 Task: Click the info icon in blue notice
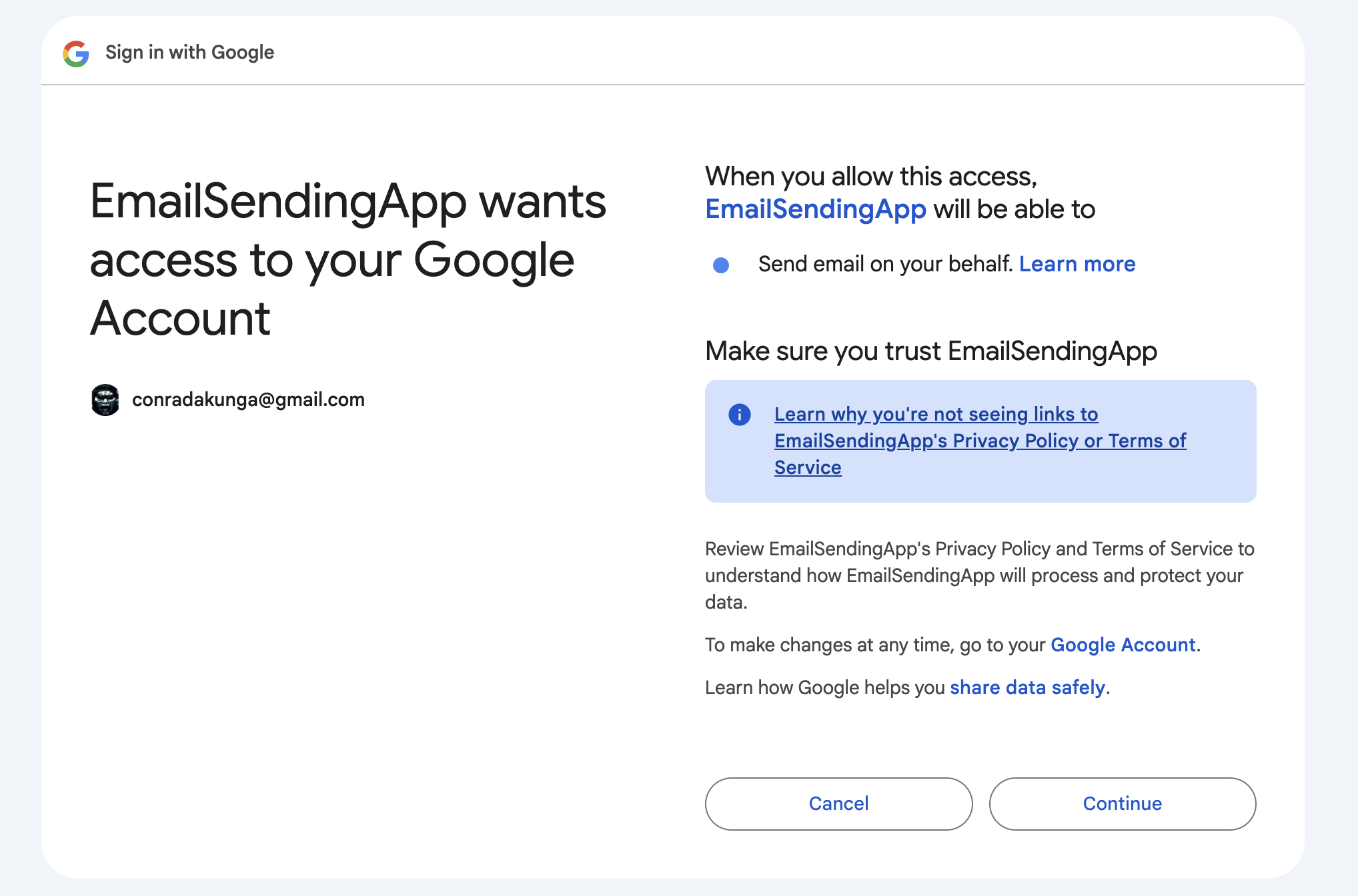739,415
